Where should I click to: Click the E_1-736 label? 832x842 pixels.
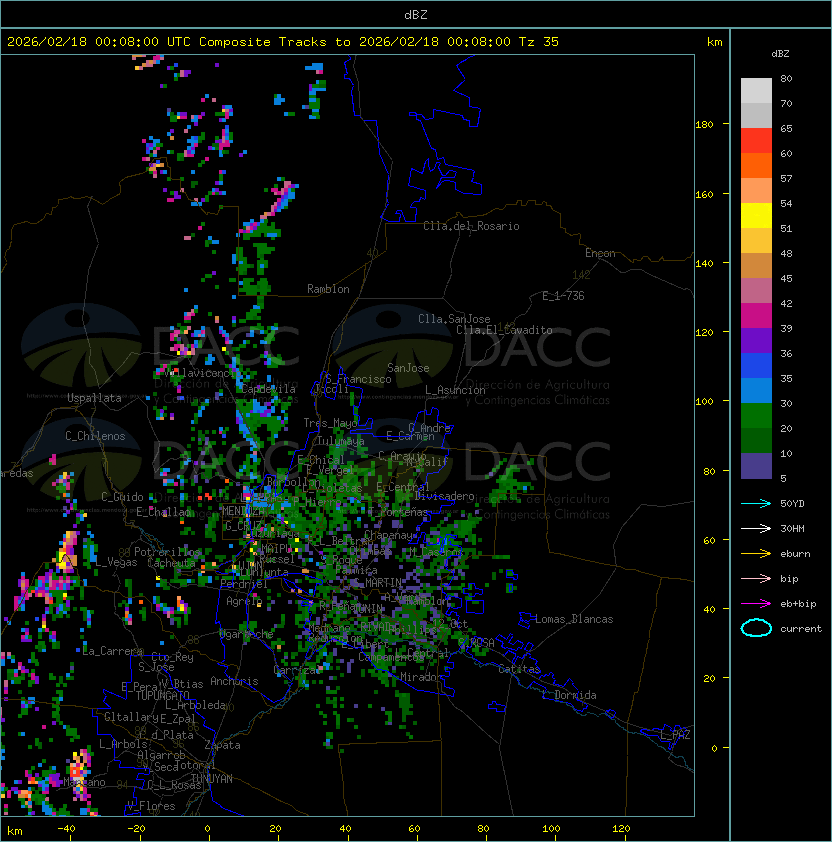point(563,296)
